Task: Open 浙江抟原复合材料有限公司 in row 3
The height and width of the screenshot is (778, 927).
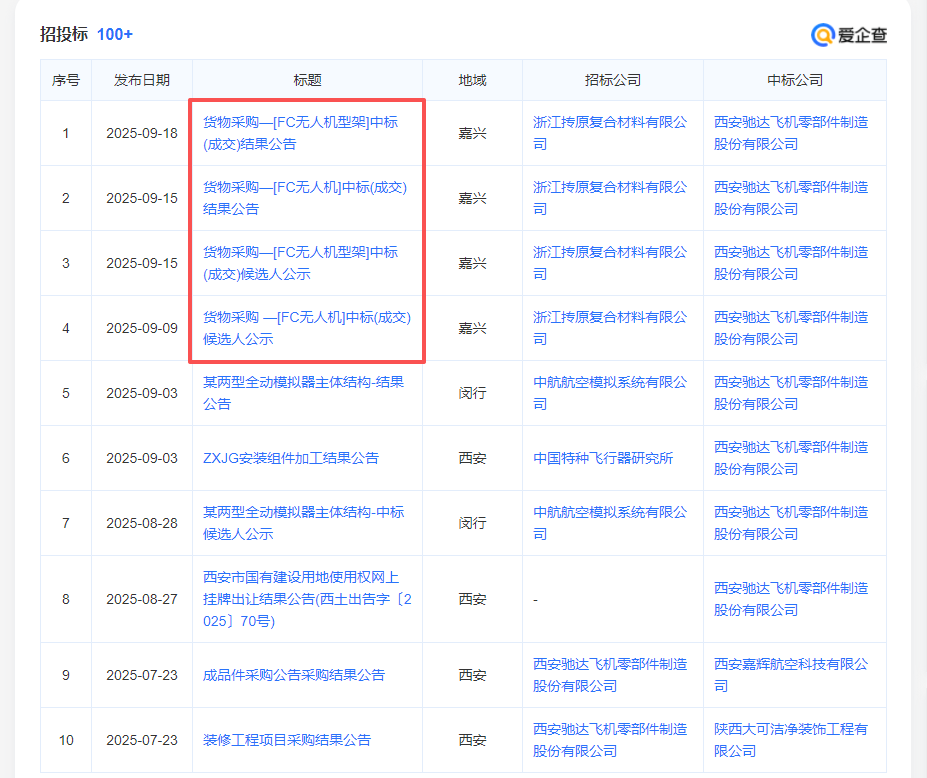Action: pos(610,263)
